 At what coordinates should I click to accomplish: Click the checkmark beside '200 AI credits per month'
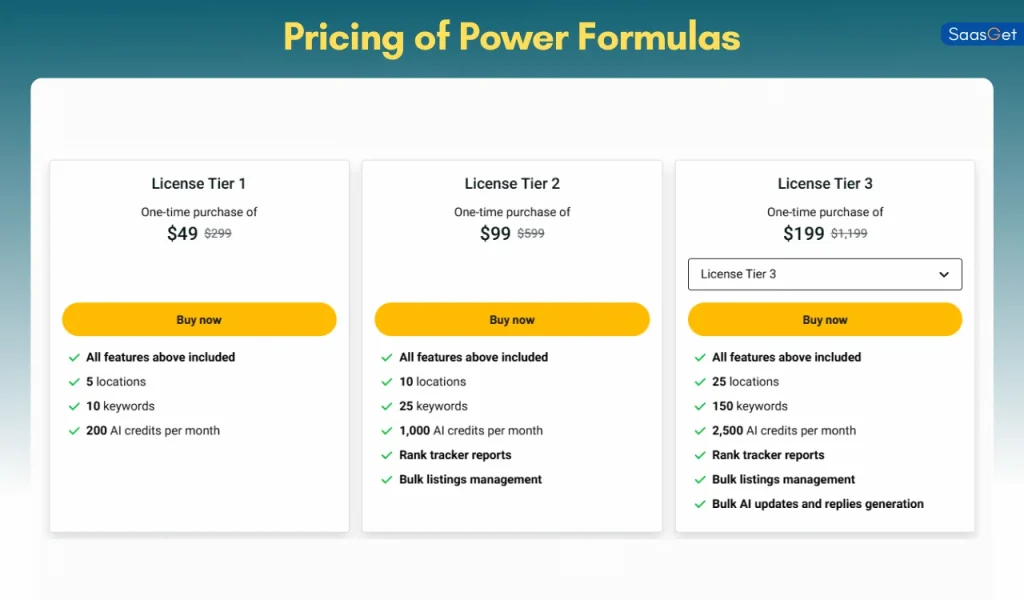pyautogui.click(x=74, y=430)
